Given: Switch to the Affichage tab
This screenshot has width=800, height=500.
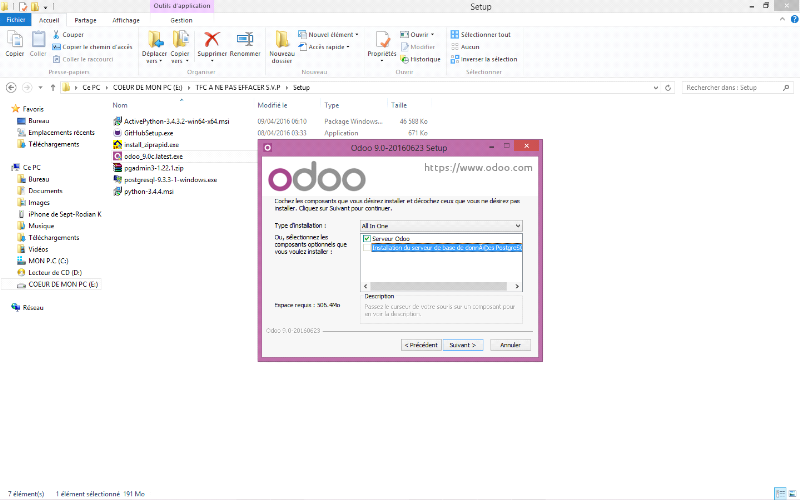Looking at the screenshot, I should pos(126,20).
